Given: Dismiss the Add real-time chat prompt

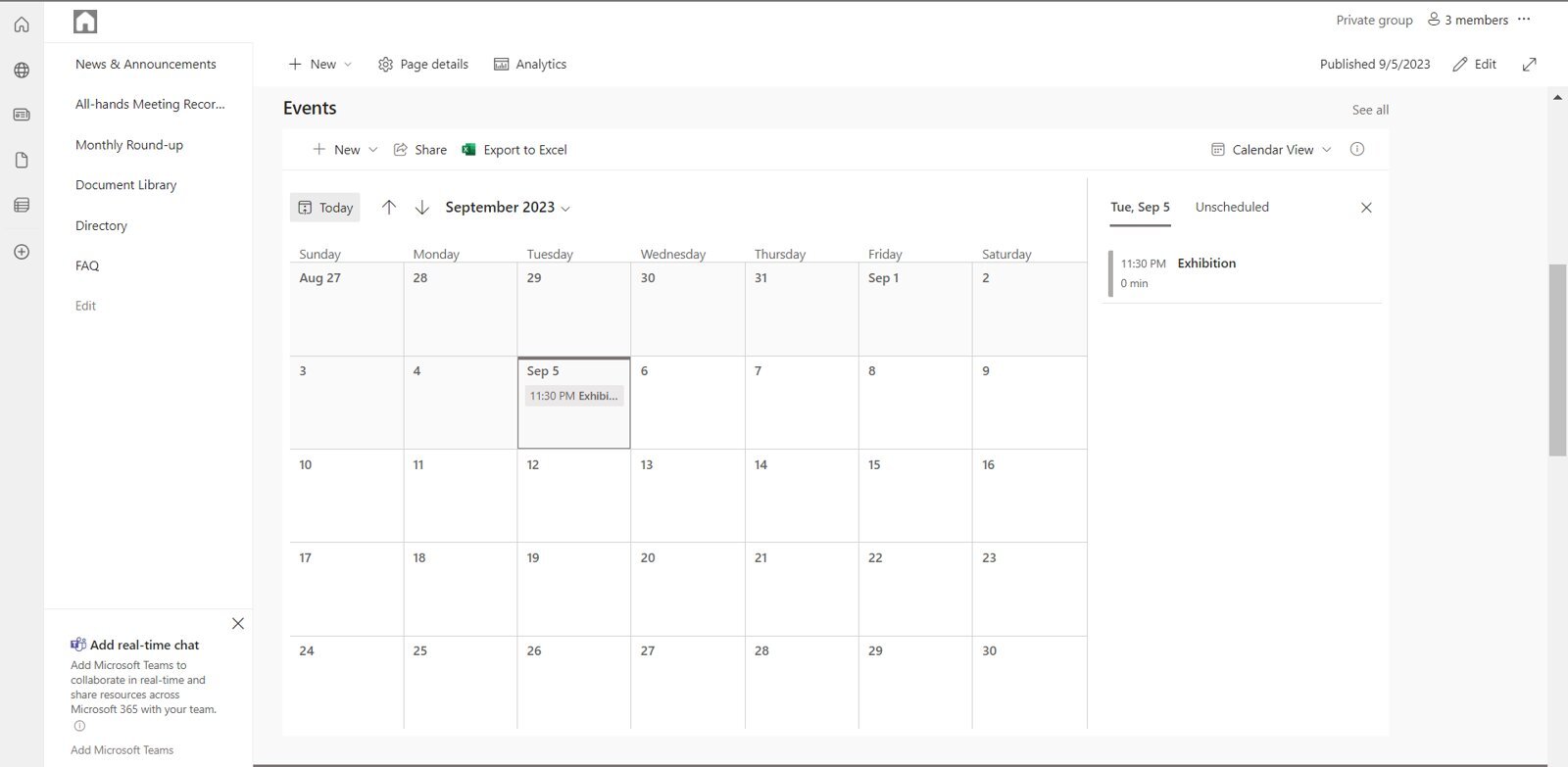Looking at the screenshot, I should 238,623.
